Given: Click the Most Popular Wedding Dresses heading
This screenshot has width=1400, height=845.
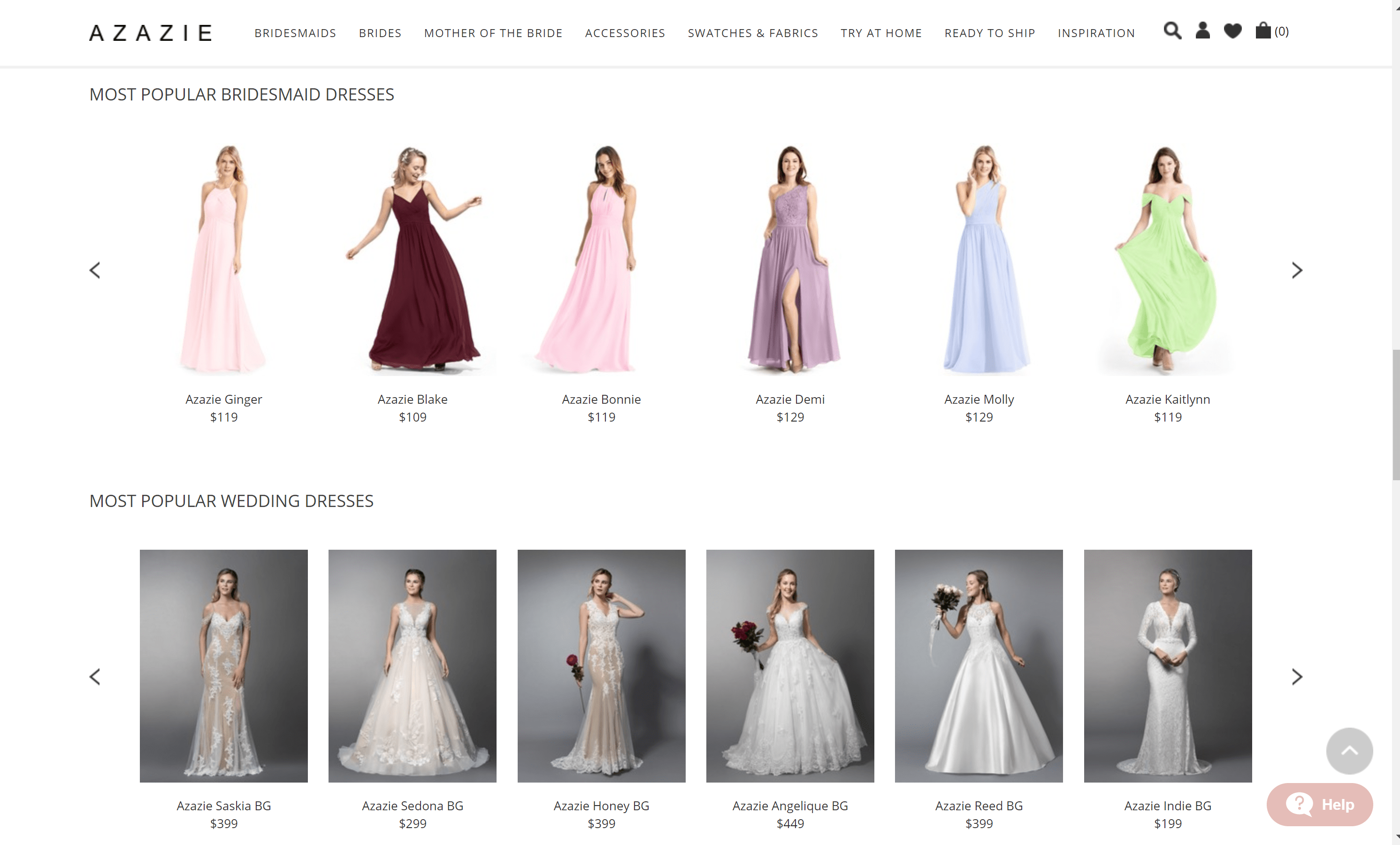Looking at the screenshot, I should (x=231, y=500).
